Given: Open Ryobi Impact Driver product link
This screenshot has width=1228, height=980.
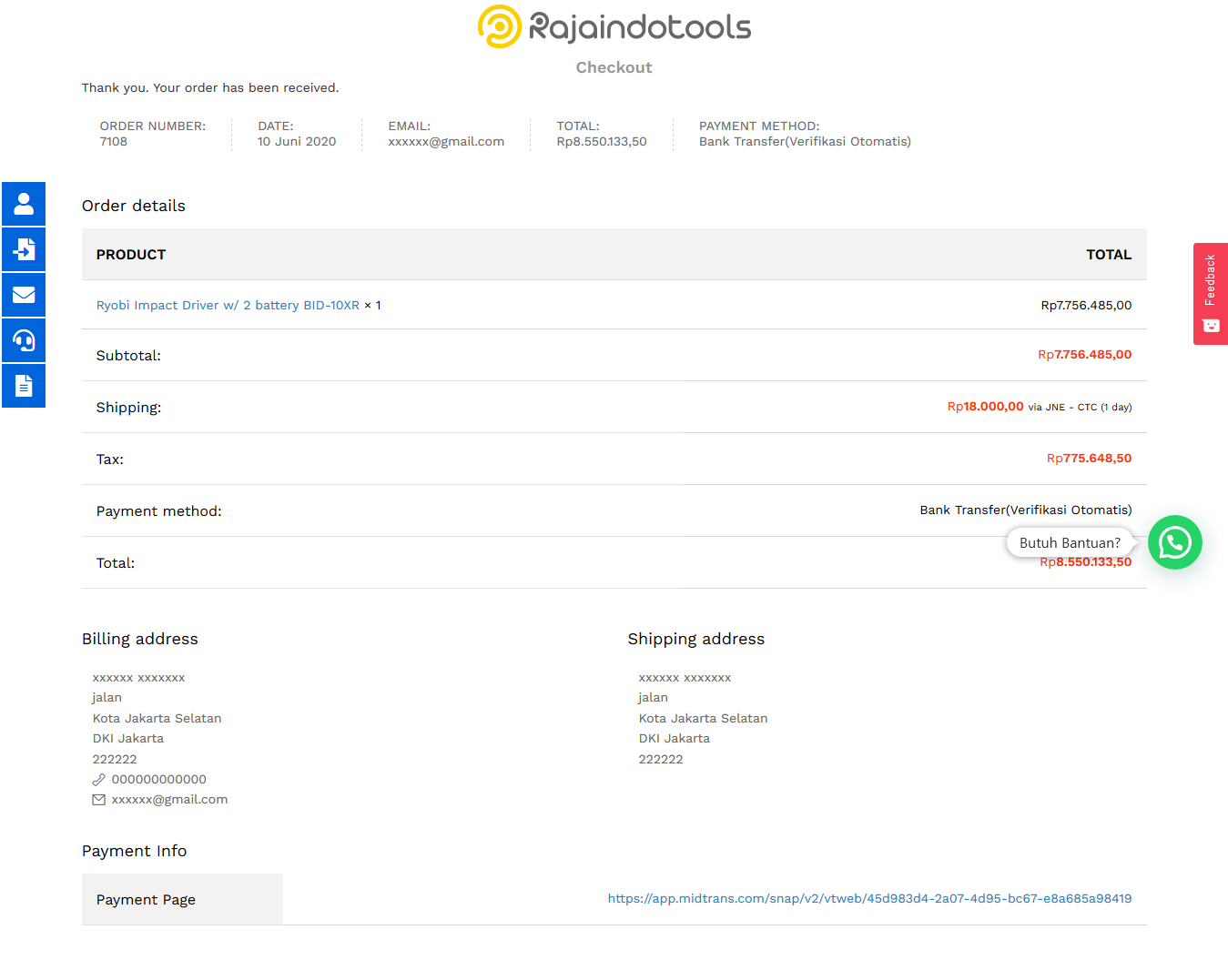Looking at the screenshot, I should click(228, 305).
